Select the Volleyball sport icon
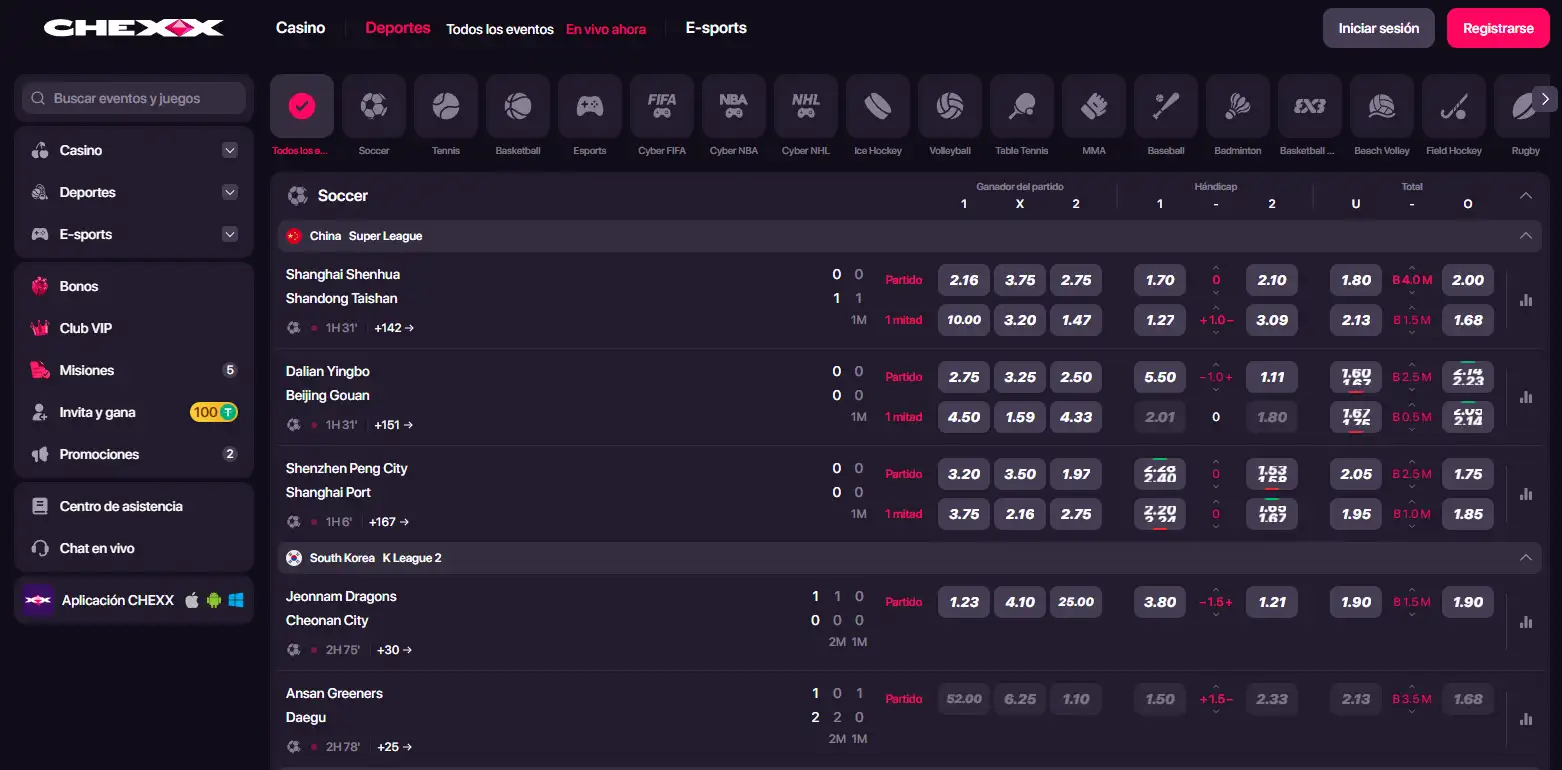The height and width of the screenshot is (770, 1562). click(950, 106)
